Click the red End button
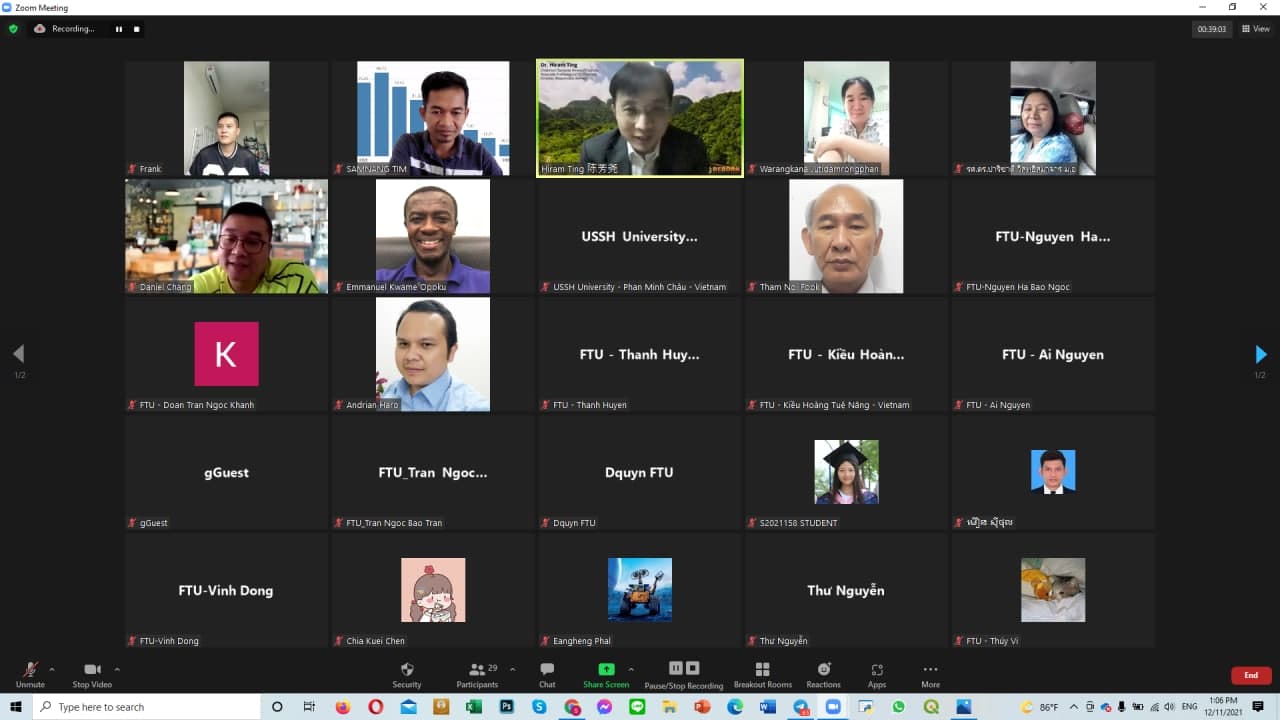 click(x=1250, y=675)
